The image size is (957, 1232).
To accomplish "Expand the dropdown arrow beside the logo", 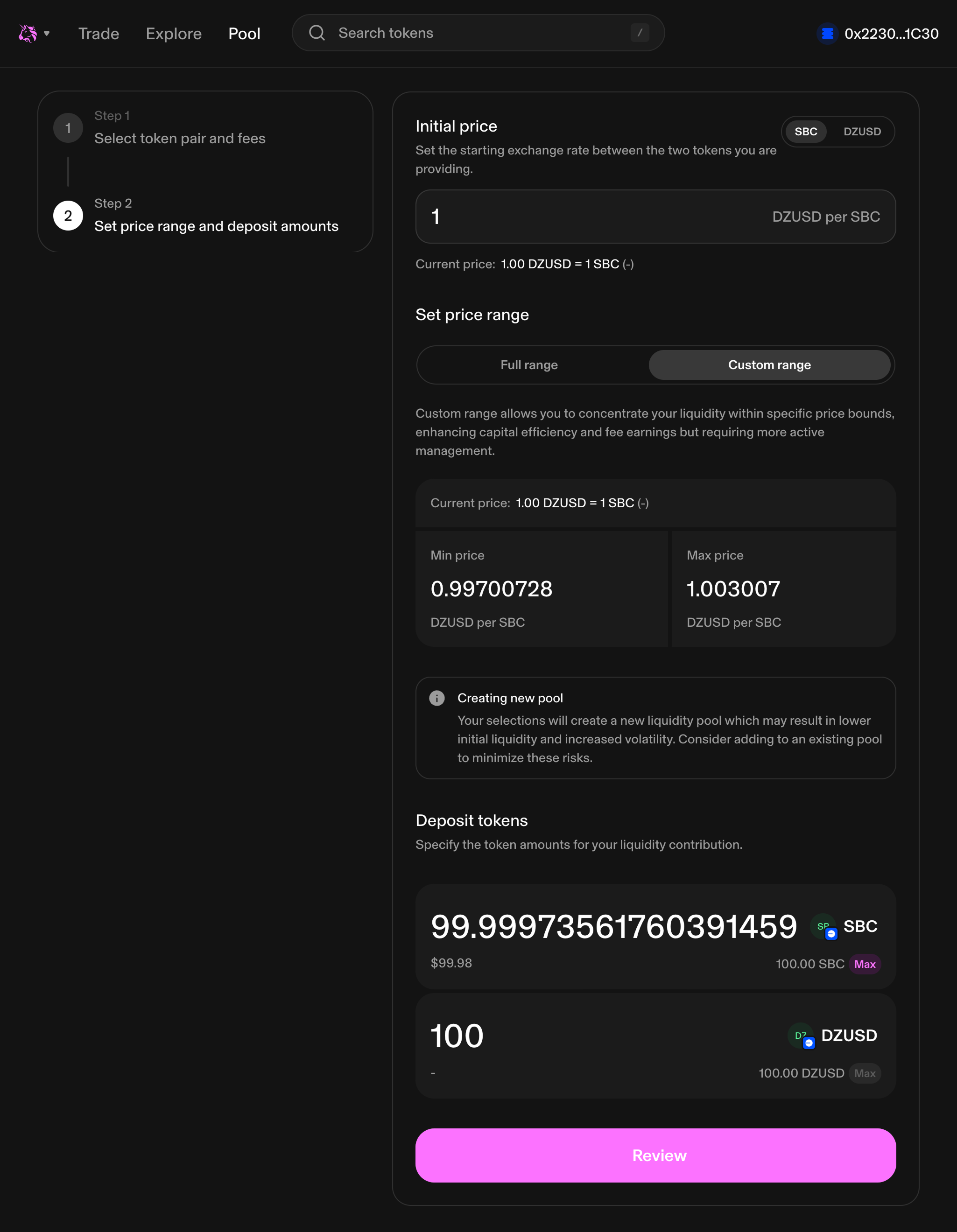I will 47,33.
